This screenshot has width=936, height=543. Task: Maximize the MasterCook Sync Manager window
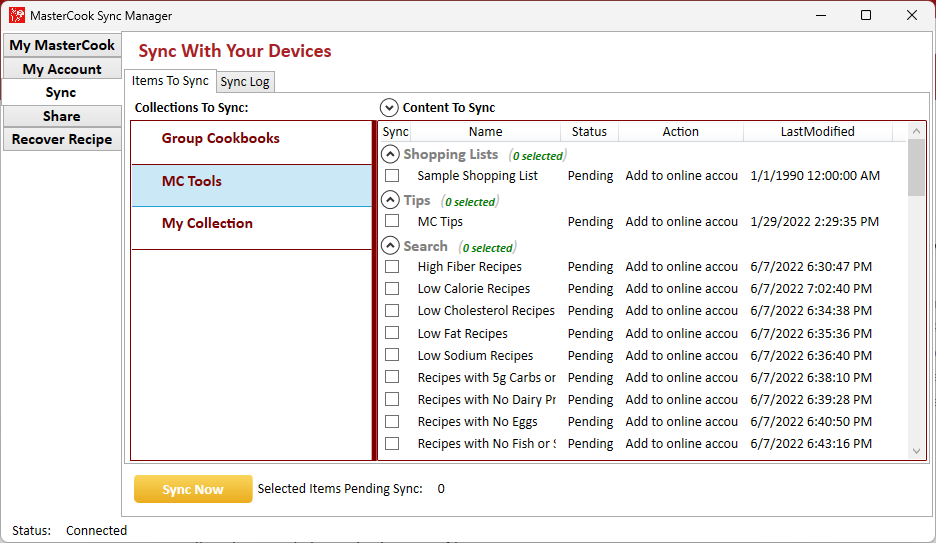click(x=866, y=16)
